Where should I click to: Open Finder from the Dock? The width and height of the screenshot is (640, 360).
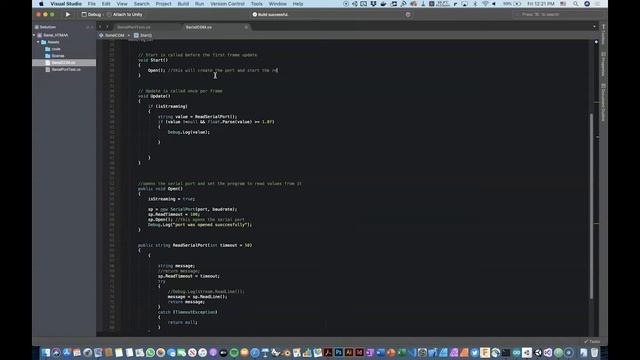point(45,352)
